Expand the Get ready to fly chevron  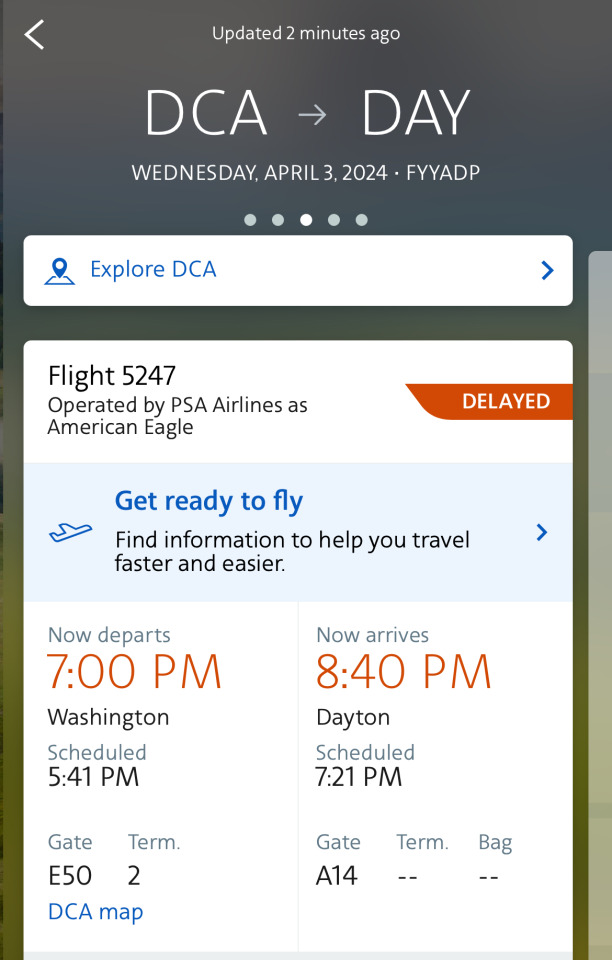(542, 532)
